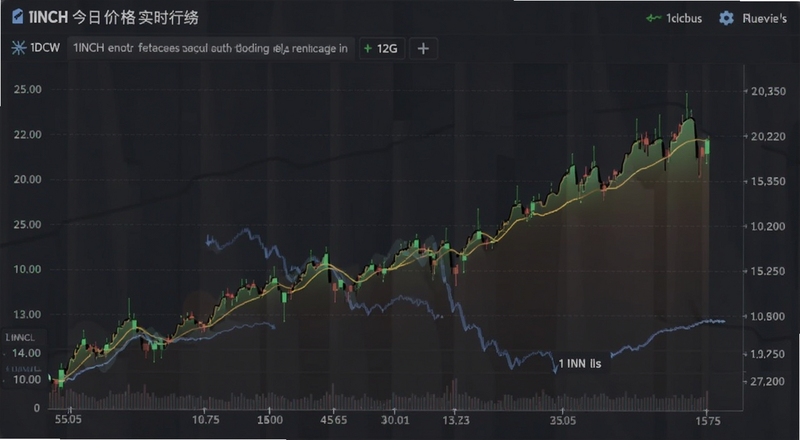
Task: Click the 1INCH 今日价格 page title
Action: point(113,17)
